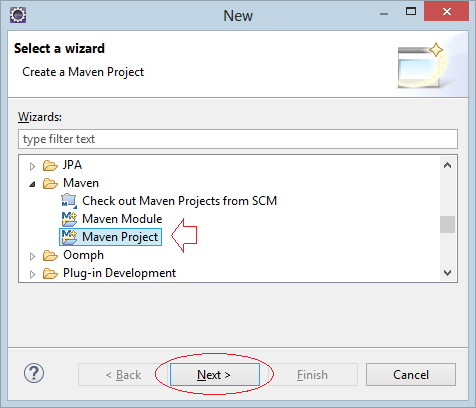Click the Plug-in Development folder icon
Screen dimensions: 476x408
50,273
